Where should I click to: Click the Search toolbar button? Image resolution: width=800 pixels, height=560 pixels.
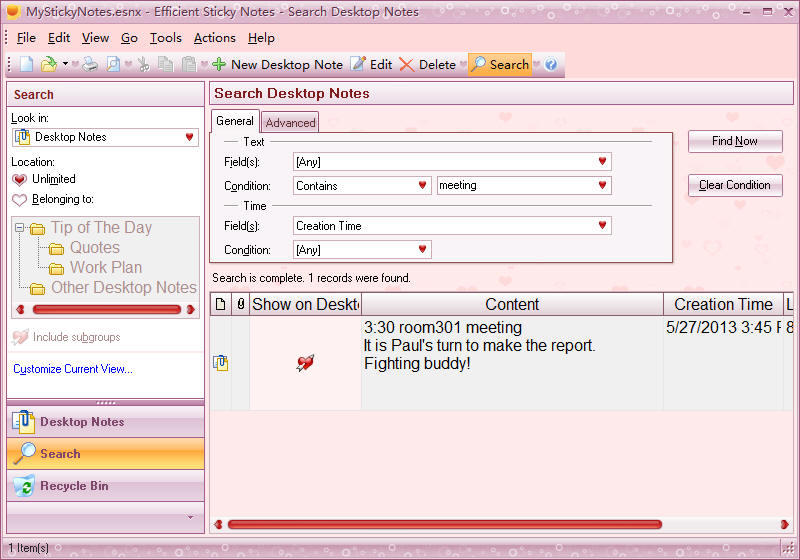tap(499, 65)
